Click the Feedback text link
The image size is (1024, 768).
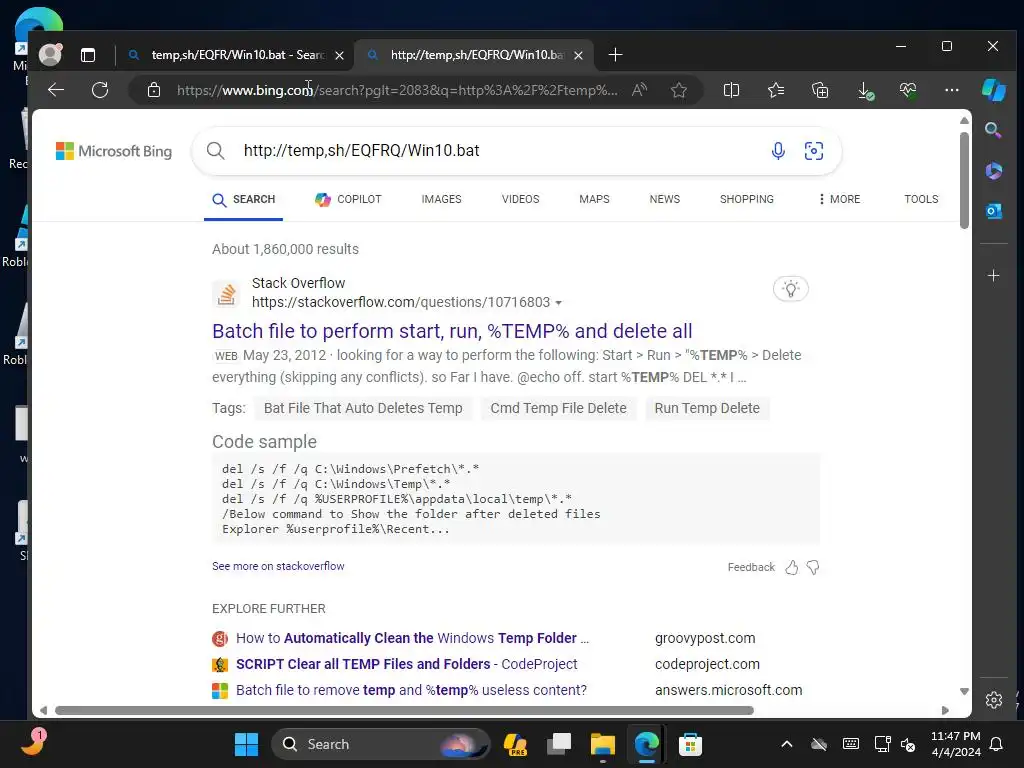751,568
